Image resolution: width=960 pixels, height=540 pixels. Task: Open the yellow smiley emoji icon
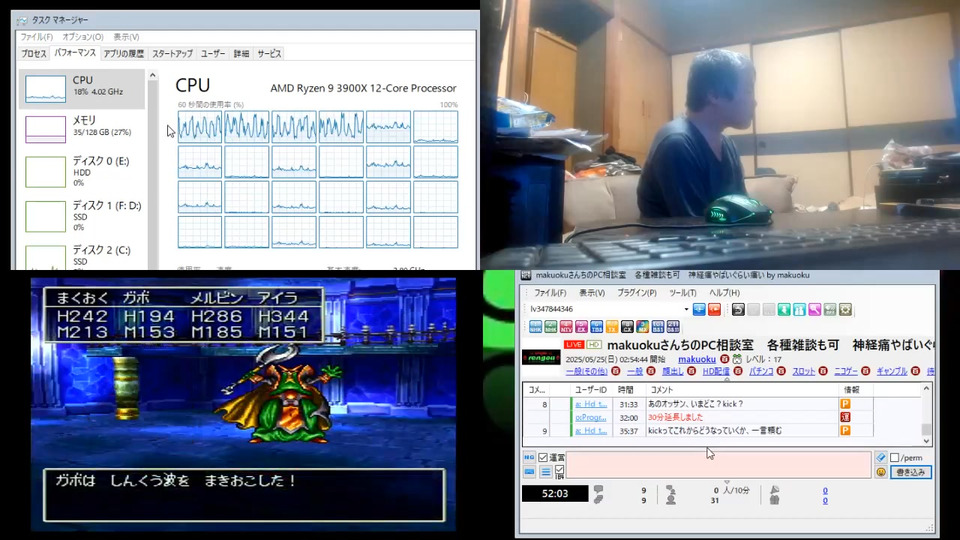click(x=881, y=472)
